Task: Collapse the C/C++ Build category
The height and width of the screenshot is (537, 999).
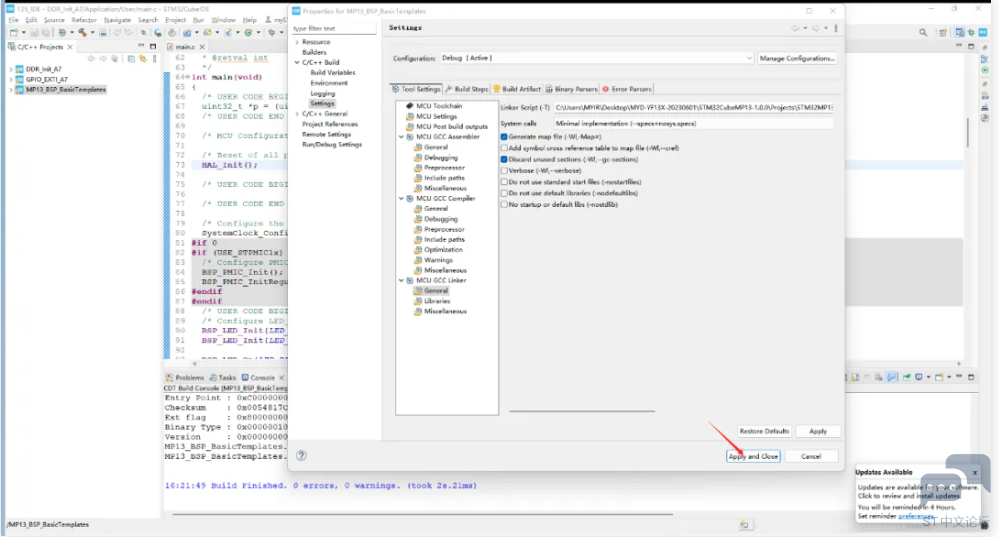Action: [297, 62]
